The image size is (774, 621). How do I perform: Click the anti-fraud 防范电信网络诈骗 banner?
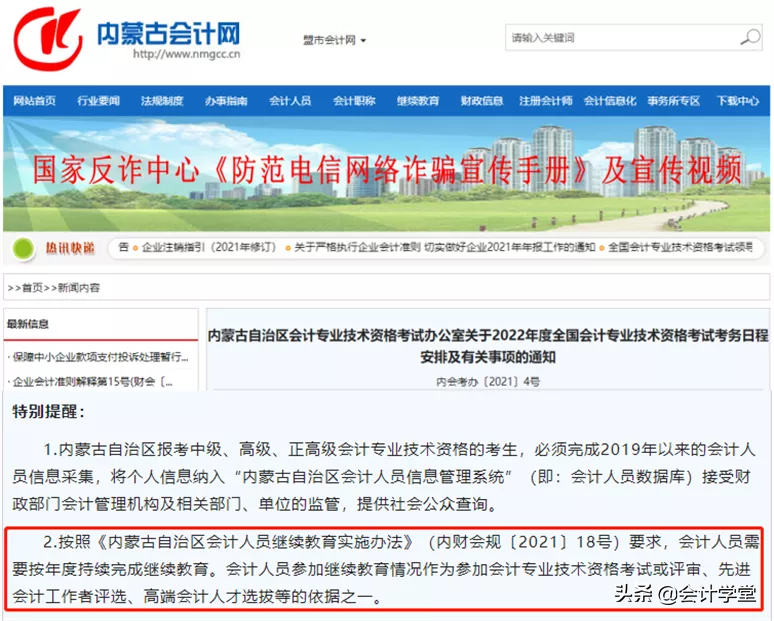[387, 174]
